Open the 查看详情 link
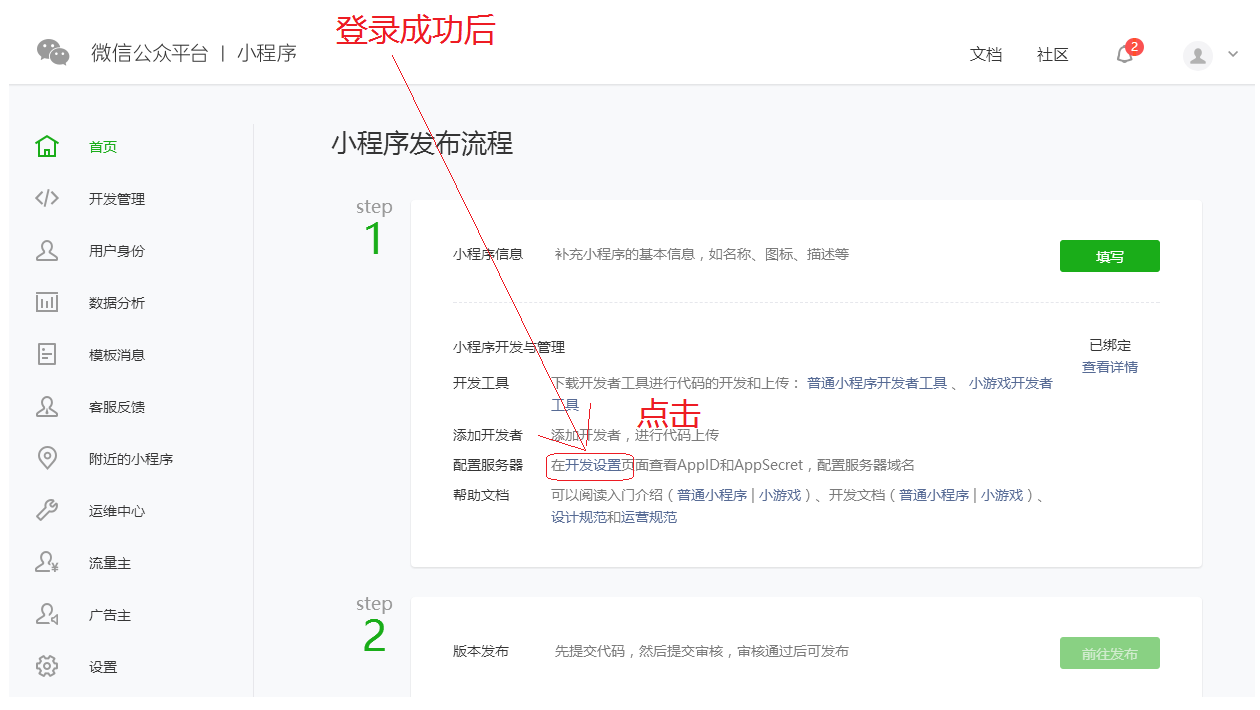 (x=1110, y=367)
